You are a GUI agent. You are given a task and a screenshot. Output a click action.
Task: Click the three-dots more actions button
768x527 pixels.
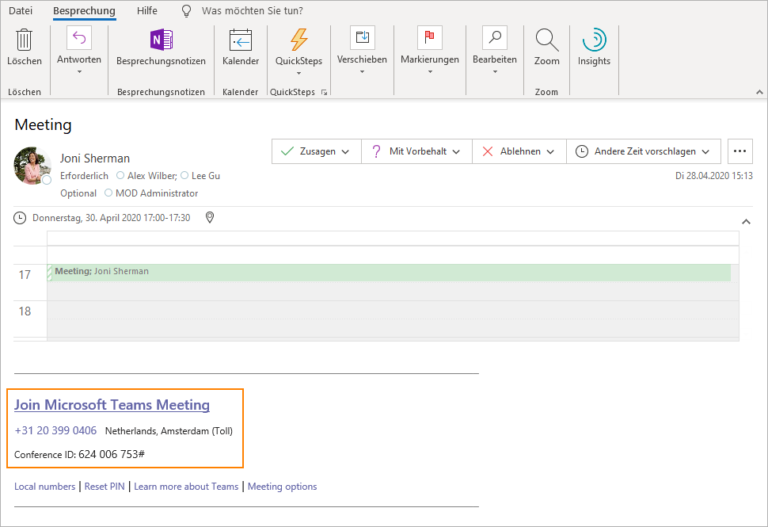coord(740,151)
